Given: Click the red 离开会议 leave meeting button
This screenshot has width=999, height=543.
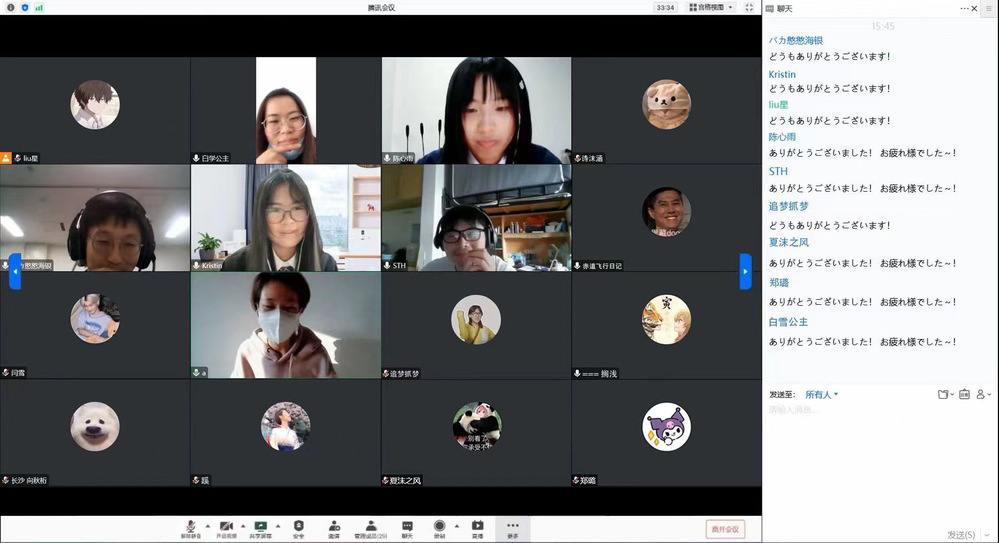Looking at the screenshot, I should click(x=725, y=529).
